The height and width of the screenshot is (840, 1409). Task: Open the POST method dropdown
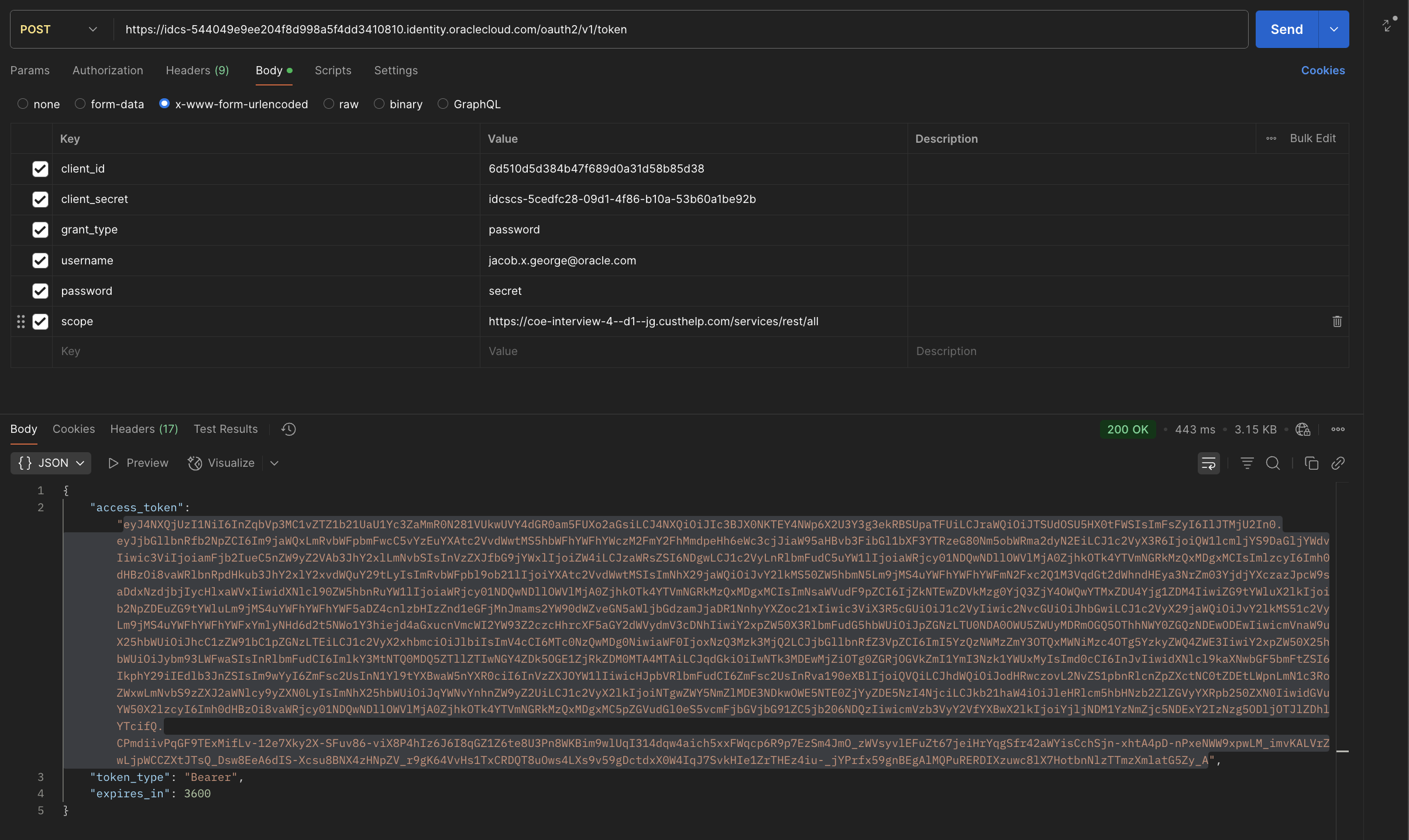[59, 29]
